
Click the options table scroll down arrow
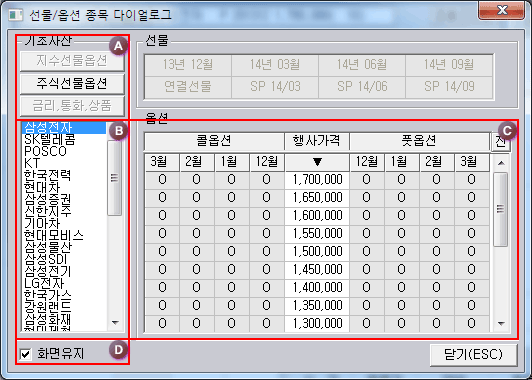click(x=501, y=324)
